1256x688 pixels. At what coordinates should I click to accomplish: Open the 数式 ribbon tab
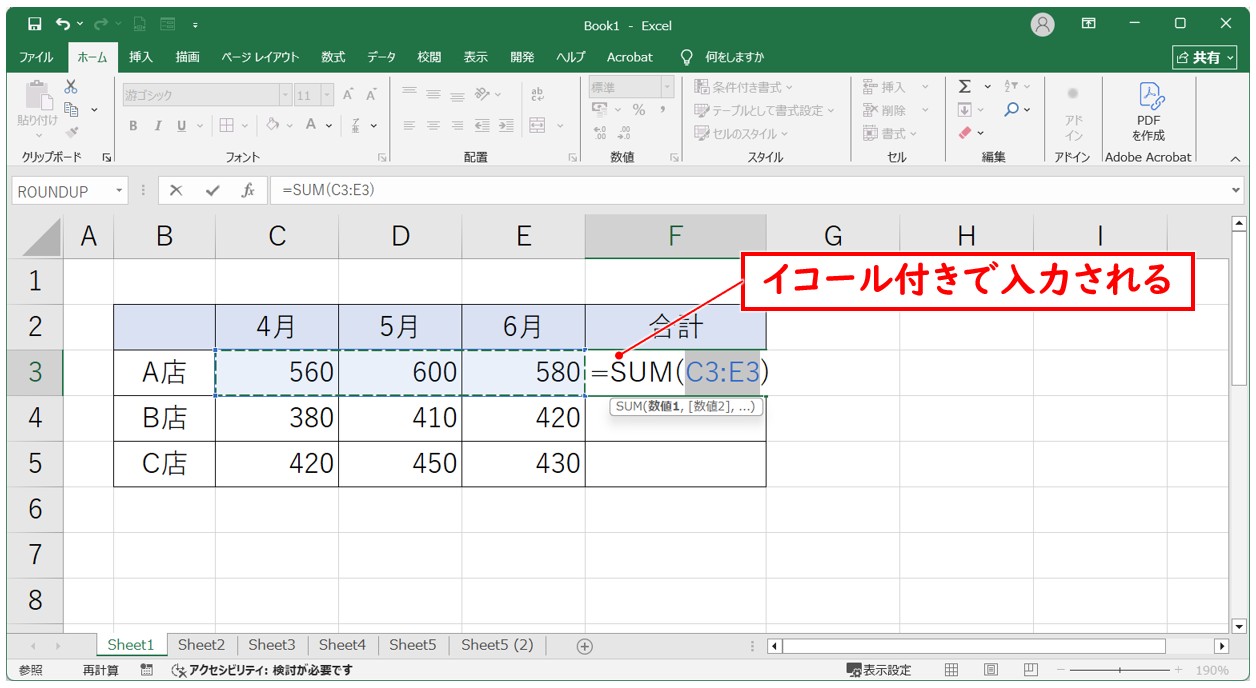(333, 57)
